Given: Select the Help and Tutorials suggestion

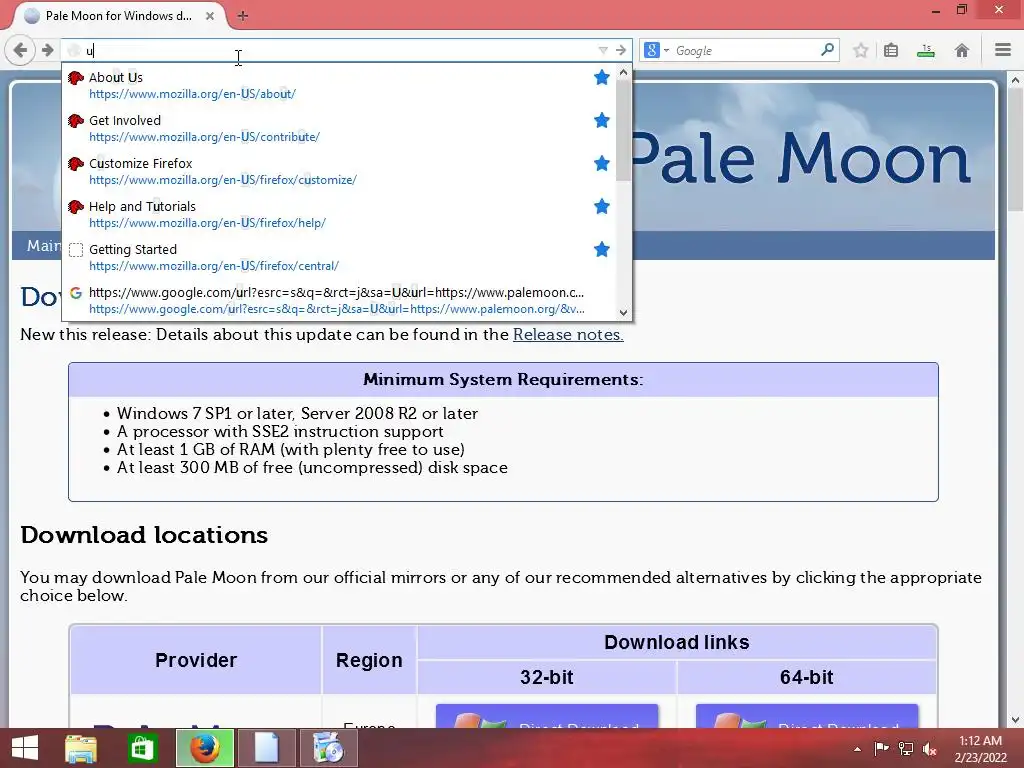Looking at the screenshot, I should coord(338,215).
